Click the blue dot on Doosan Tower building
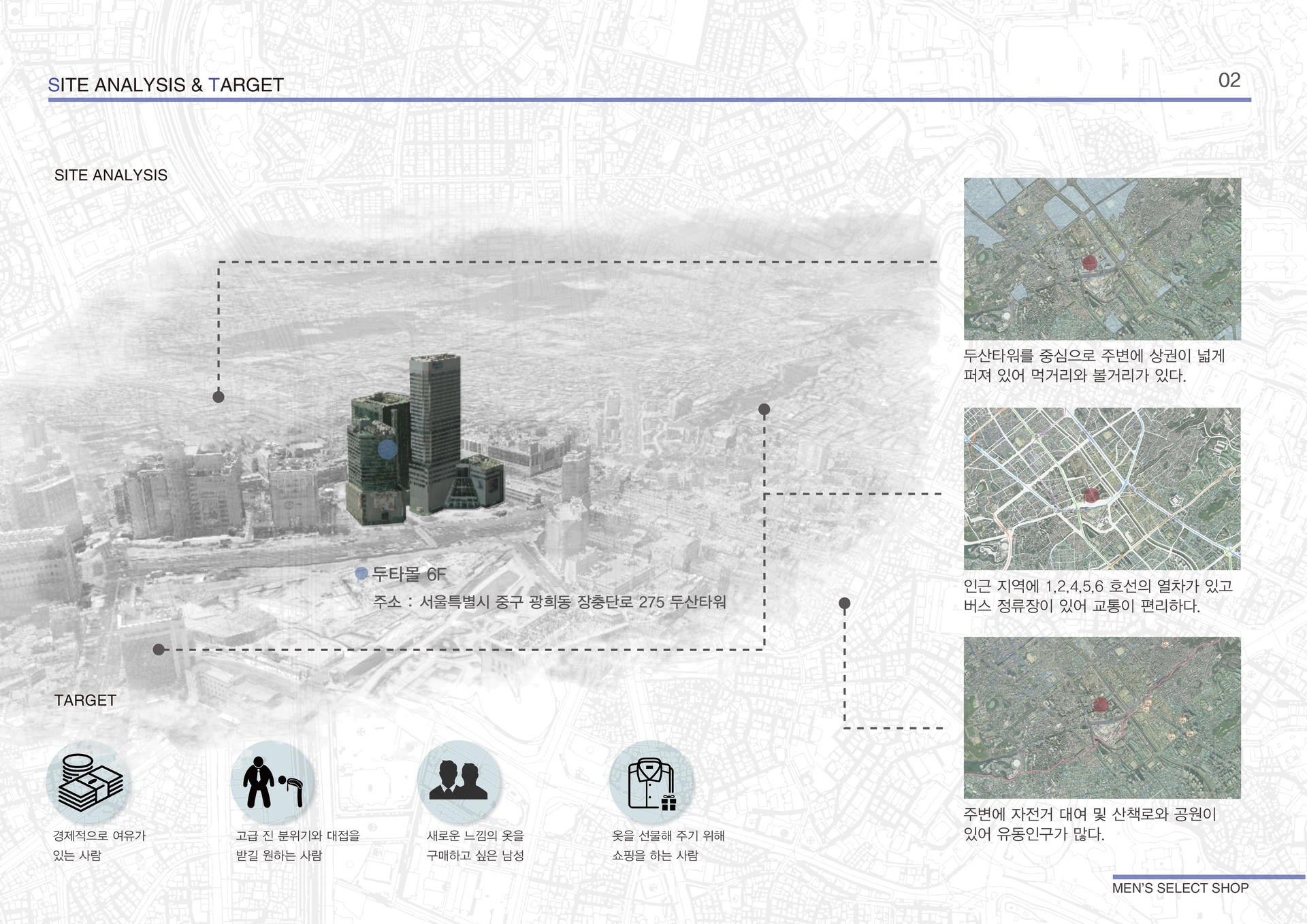Viewport: 1307px width, 924px height. pos(387,449)
